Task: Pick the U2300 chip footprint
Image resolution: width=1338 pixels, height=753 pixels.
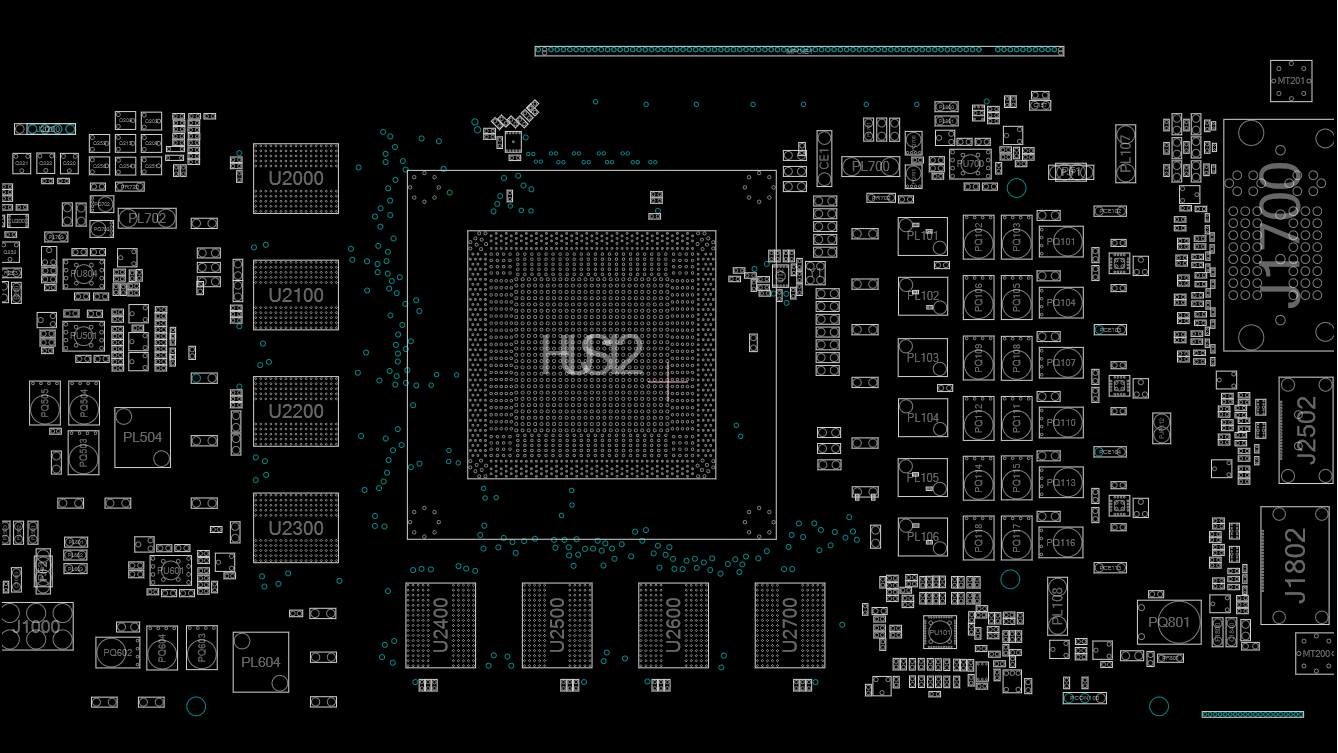Action: [296, 528]
